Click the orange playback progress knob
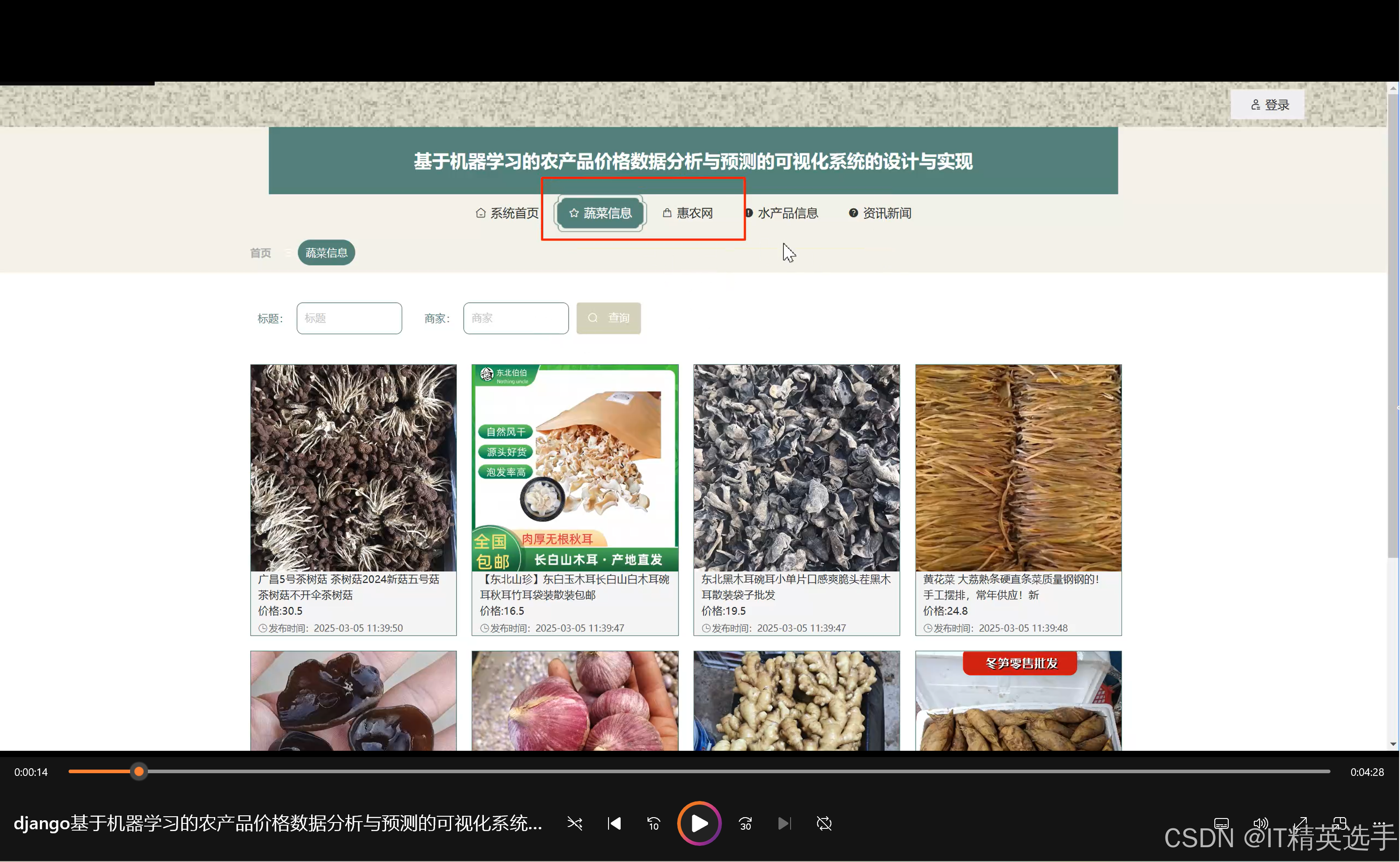 139,771
